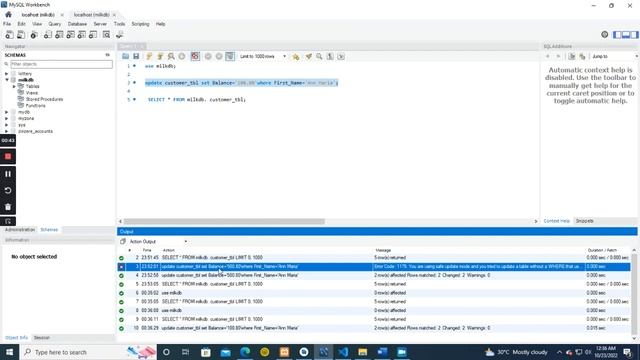Click the create new schema icon

[48, 35]
